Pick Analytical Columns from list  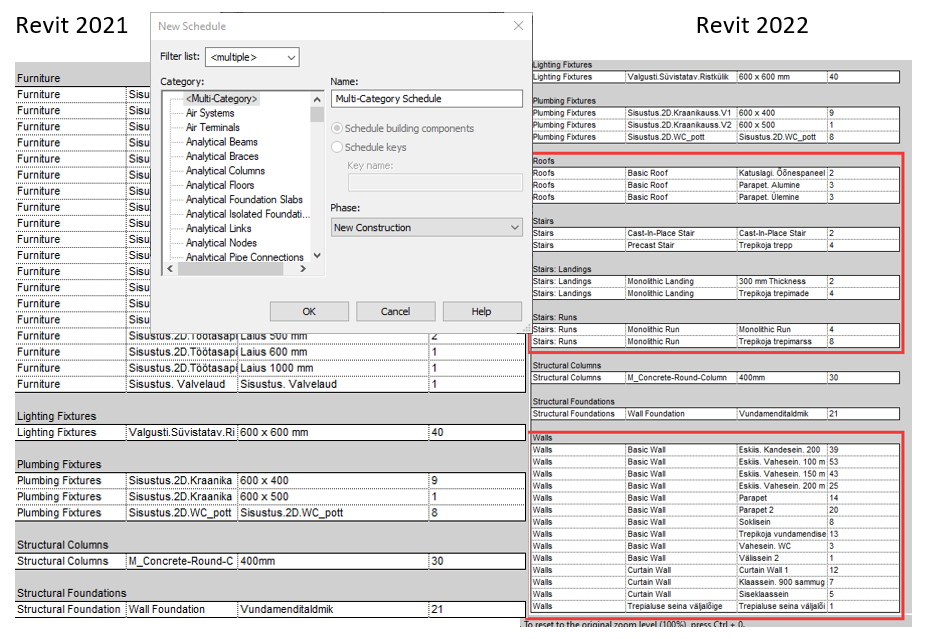225,171
